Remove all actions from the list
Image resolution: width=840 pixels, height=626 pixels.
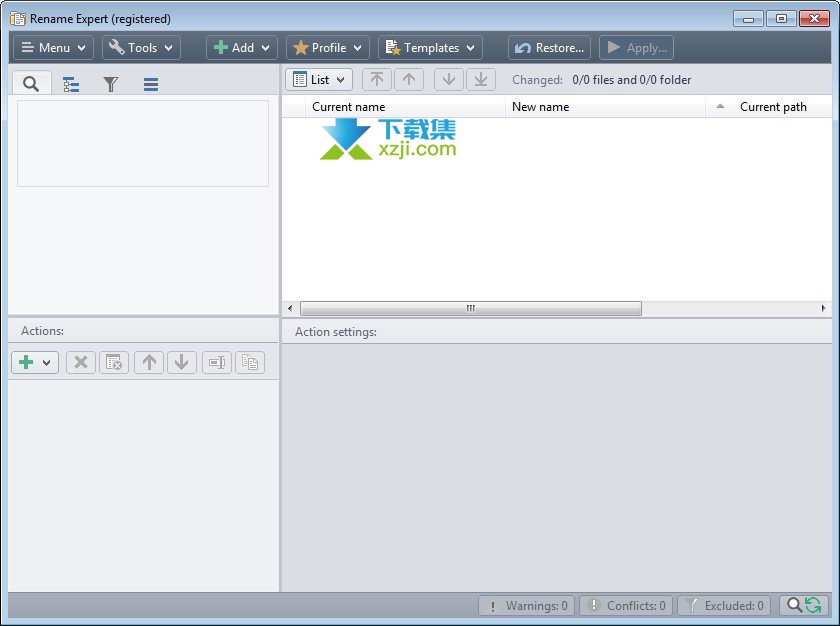pyautogui.click(x=114, y=363)
